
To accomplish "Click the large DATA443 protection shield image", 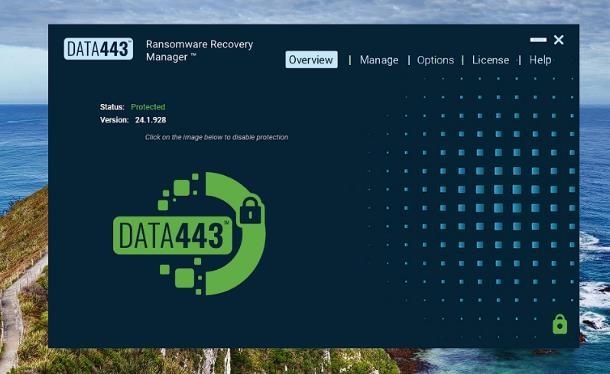I will coord(189,234).
